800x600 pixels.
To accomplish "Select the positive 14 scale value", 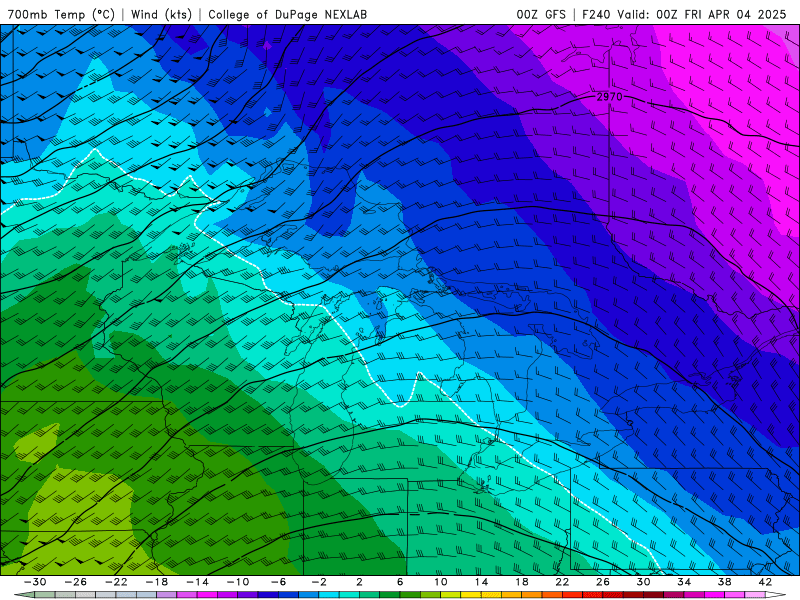I will (481, 582).
